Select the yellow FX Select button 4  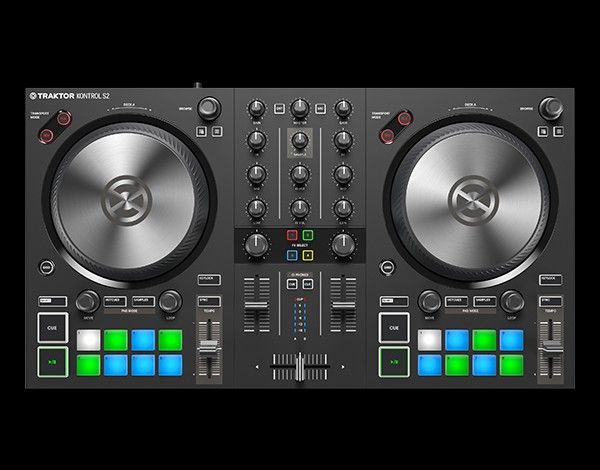point(308,255)
